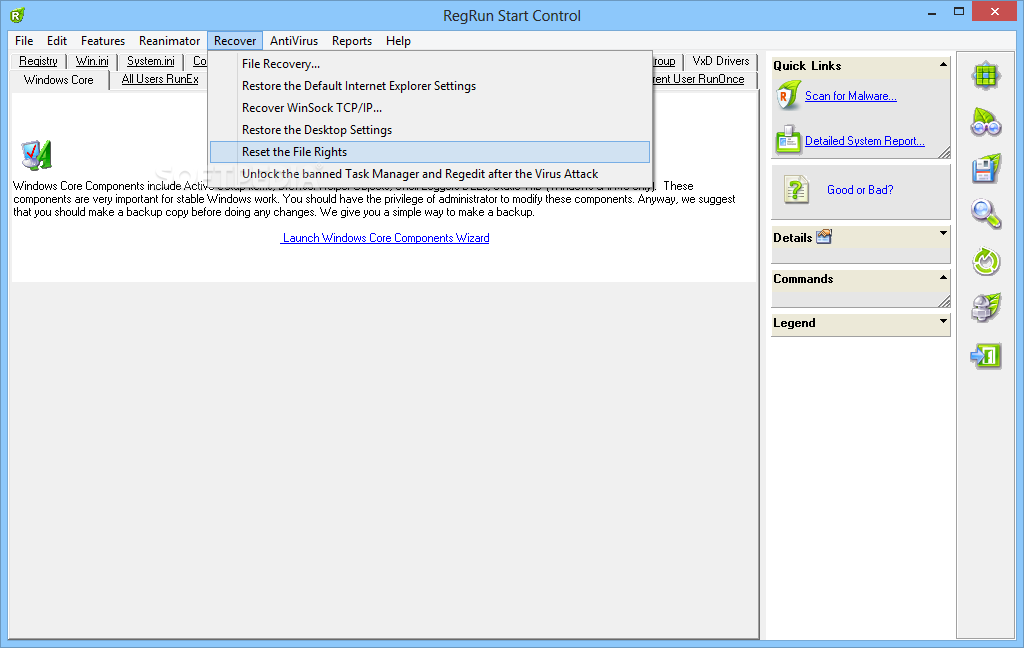Screen dimensions: 1024x648
Task: Open the Features menu
Action: coord(103,40)
